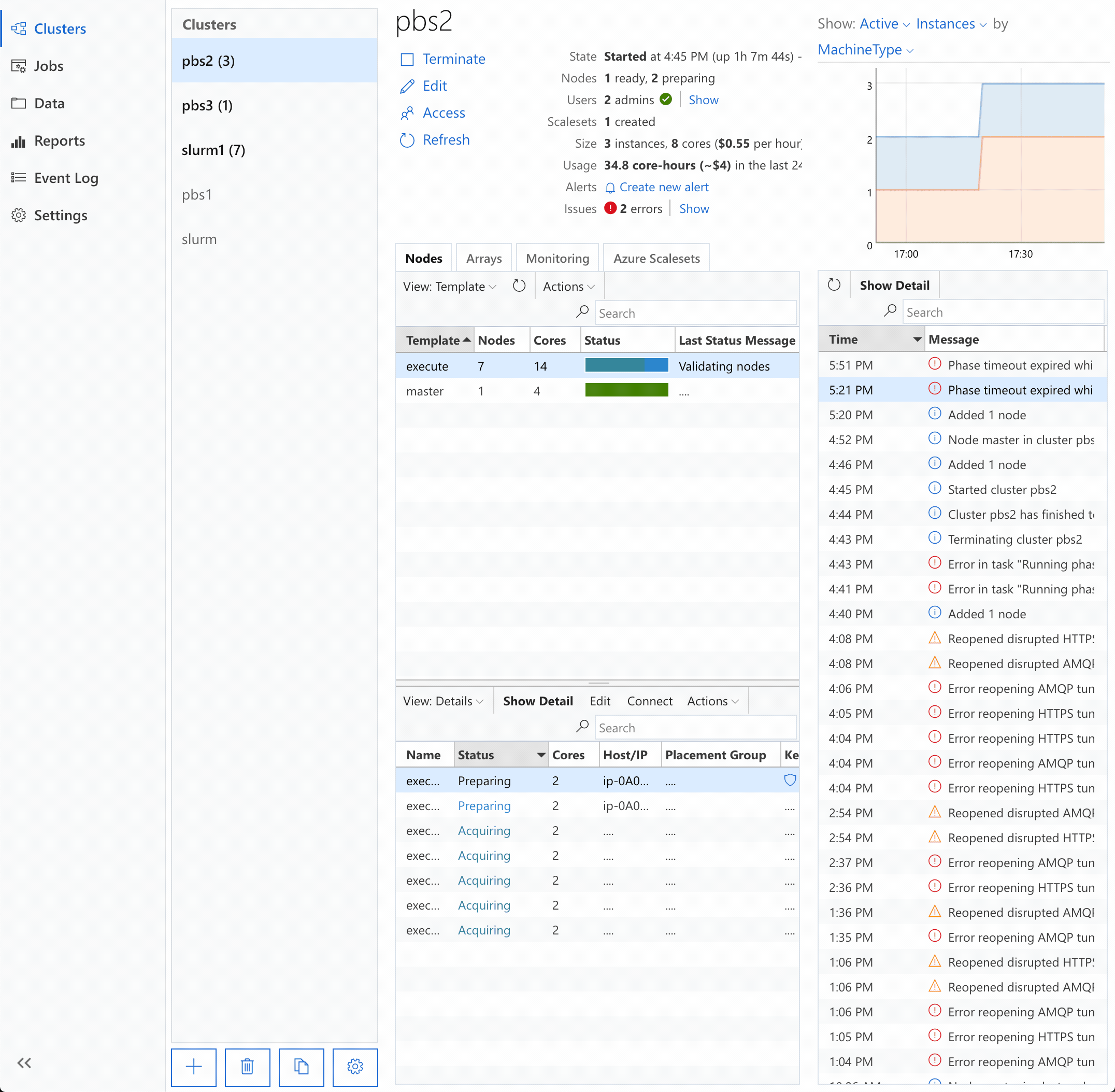Select the Monitoring tab

pos(557,258)
